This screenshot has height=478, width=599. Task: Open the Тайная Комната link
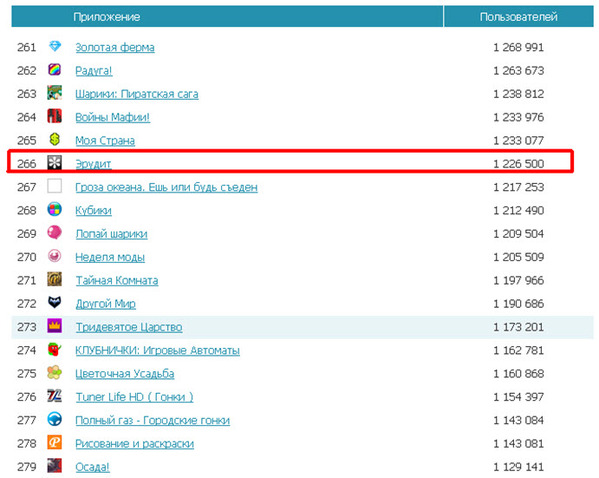tap(117, 280)
